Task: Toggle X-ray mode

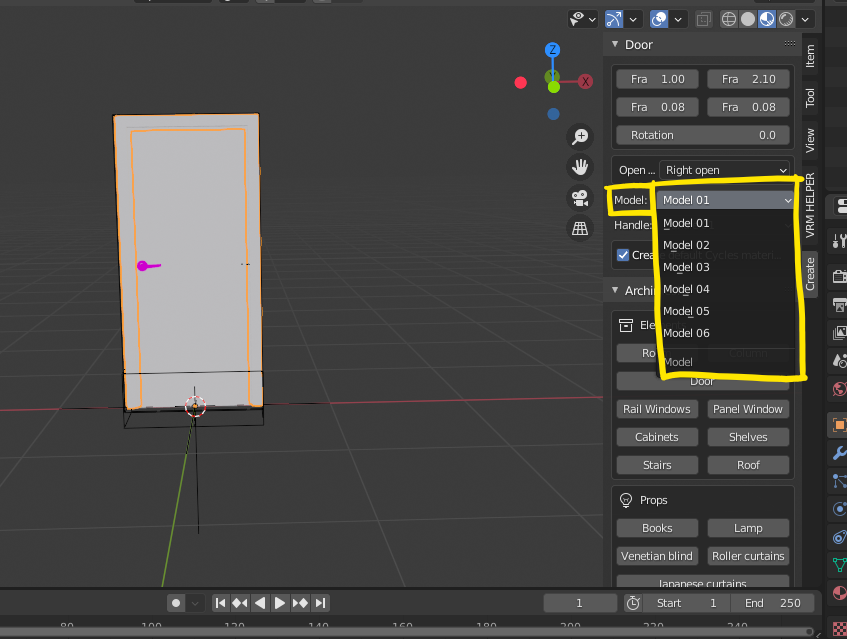Action: 703,19
